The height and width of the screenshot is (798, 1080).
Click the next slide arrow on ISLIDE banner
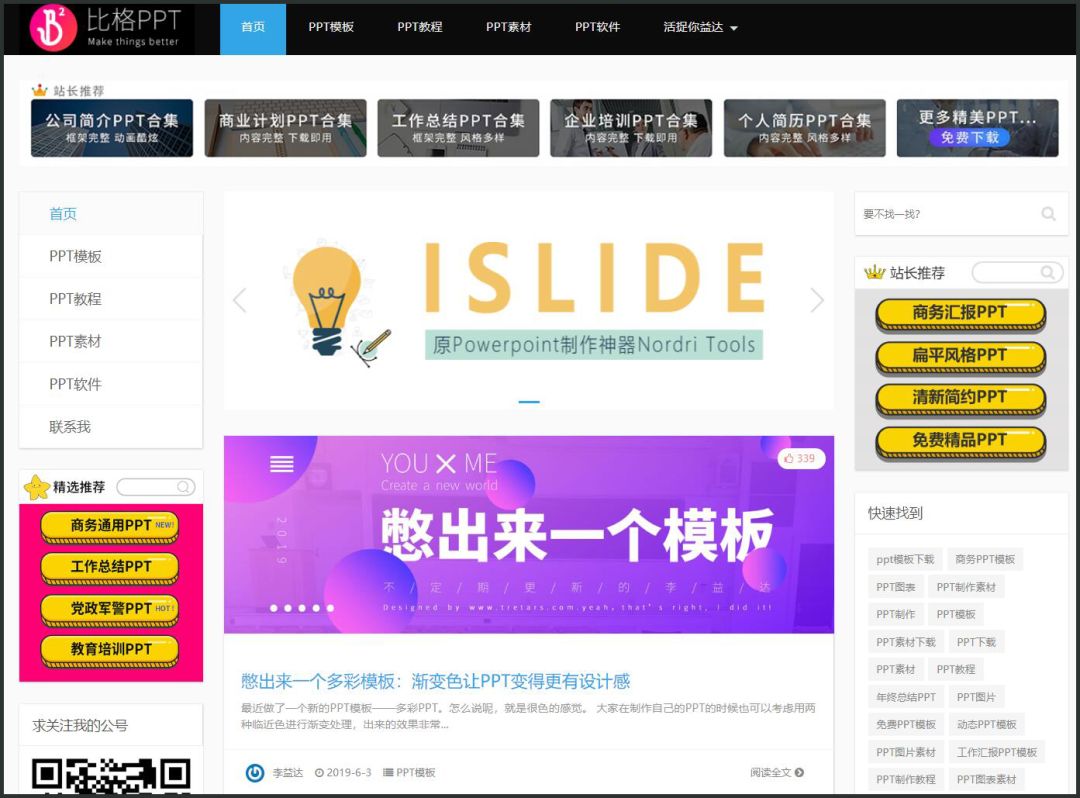[x=817, y=301]
